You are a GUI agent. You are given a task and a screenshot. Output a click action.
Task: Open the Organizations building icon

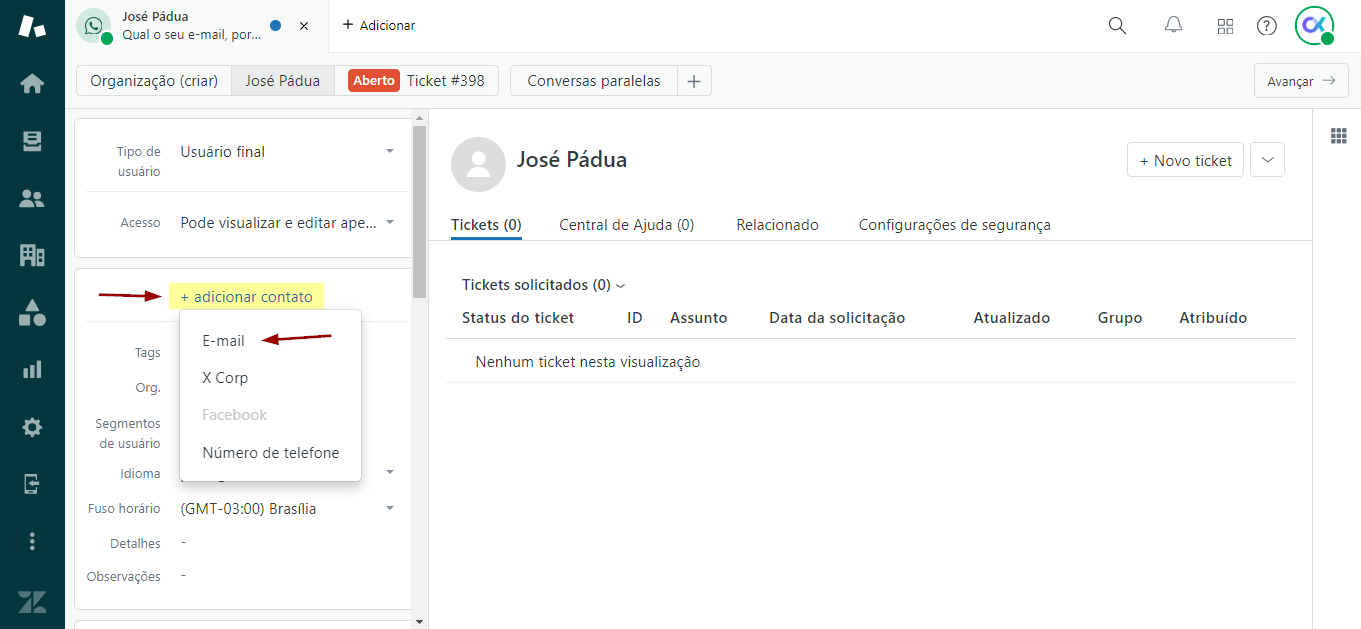tap(32, 255)
